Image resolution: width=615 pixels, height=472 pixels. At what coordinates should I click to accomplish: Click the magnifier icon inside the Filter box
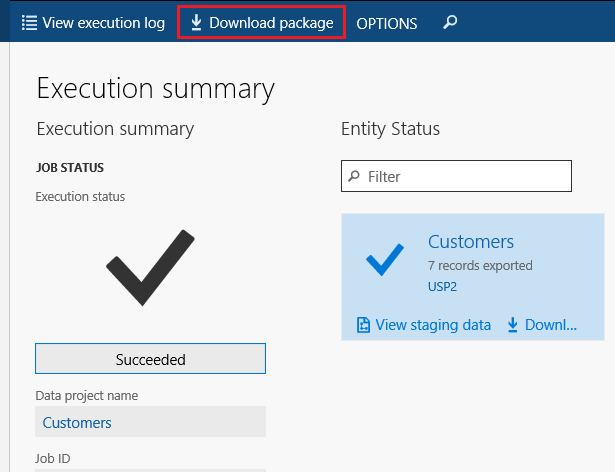pos(354,176)
